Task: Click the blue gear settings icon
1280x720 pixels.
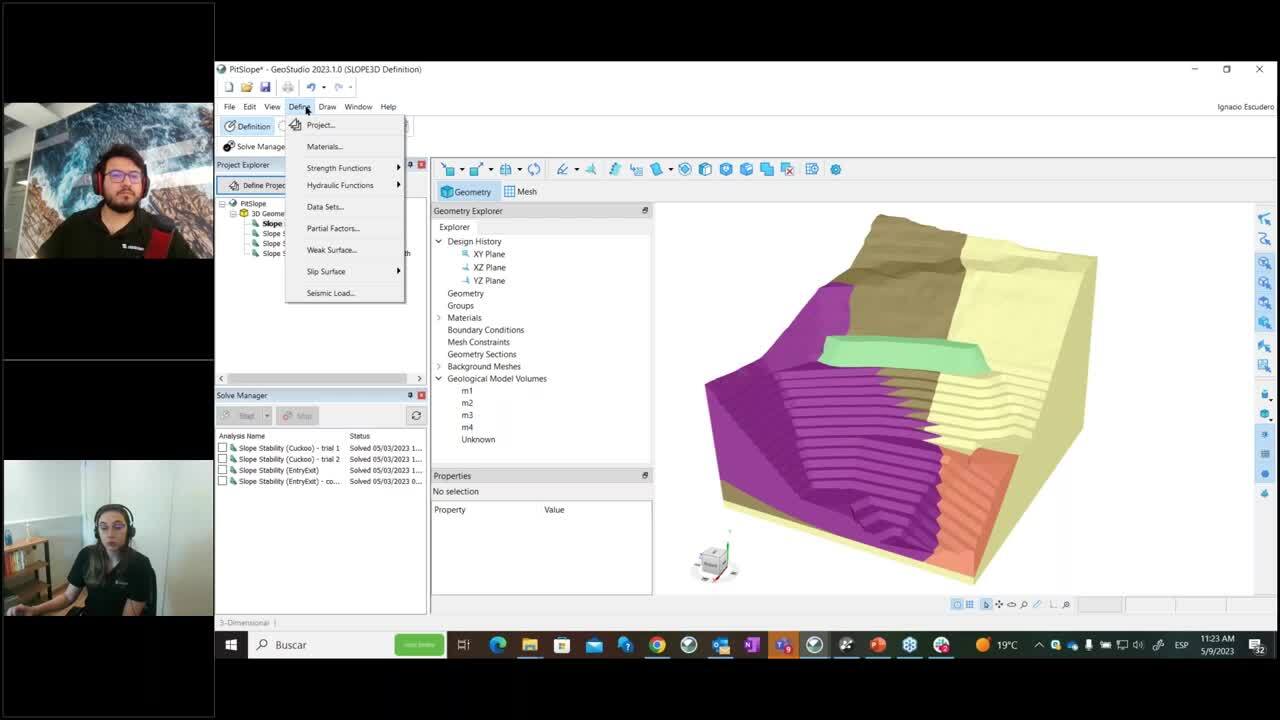Action: [836, 169]
